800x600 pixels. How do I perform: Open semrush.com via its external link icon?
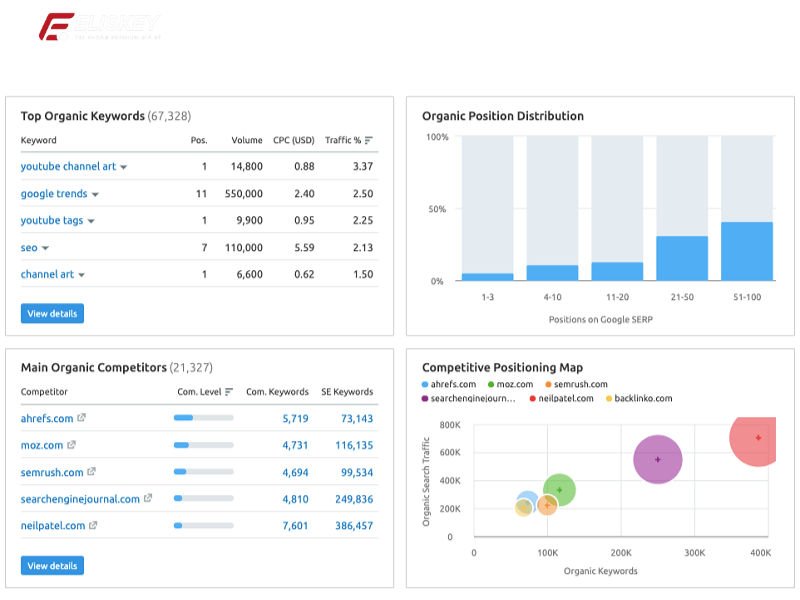93,471
